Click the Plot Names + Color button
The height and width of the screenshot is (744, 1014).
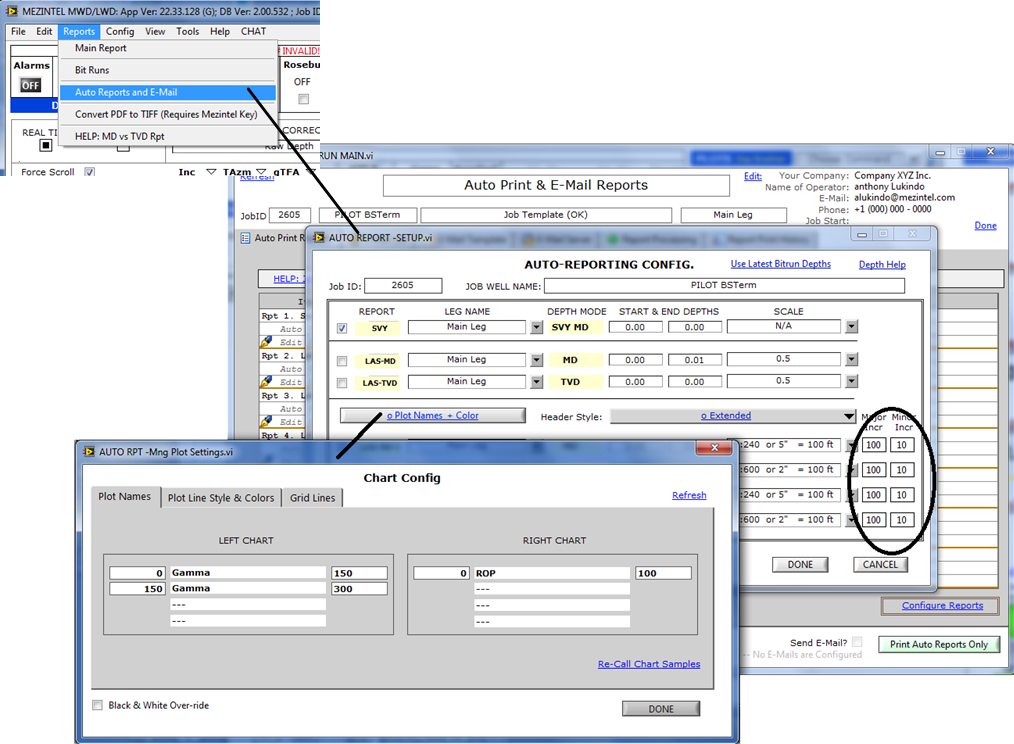pyautogui.click(x=433, y=415)
